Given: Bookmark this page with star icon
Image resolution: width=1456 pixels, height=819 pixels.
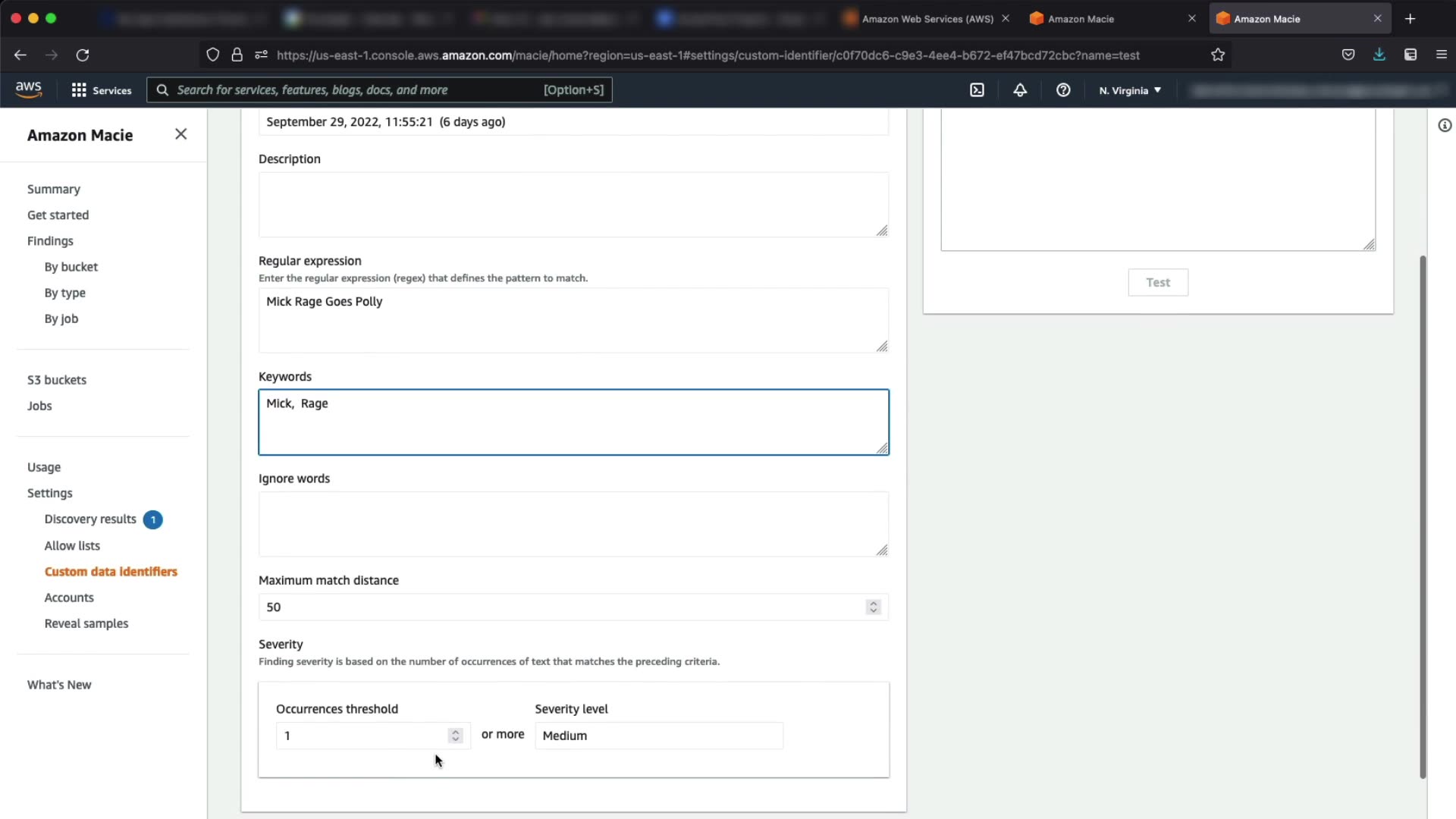Looking at the screenshot, I should point(1218,55).
